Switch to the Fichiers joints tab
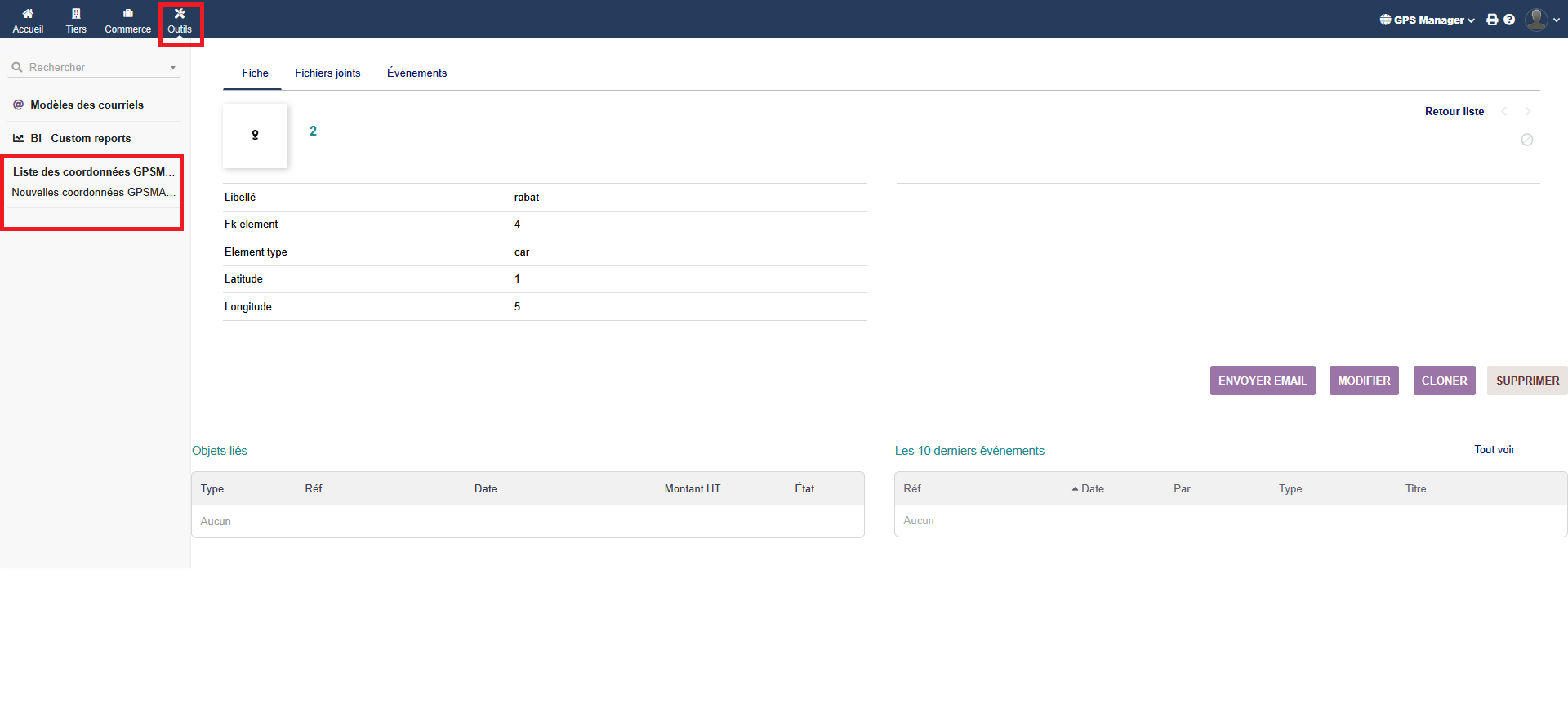Screen dimensions: 1568x717 pyautogui.click(x=327, y=73)
